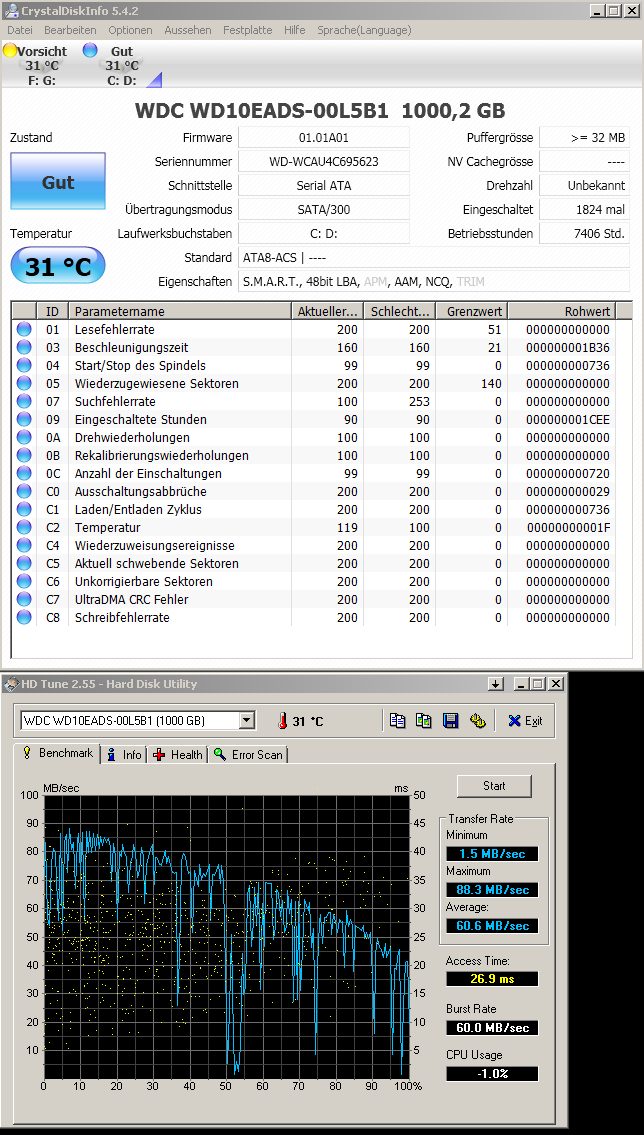644x1135 pixels.
Task: Click status orb for Aktuell schwebende Sektoren row
Action: click(24, 563)
